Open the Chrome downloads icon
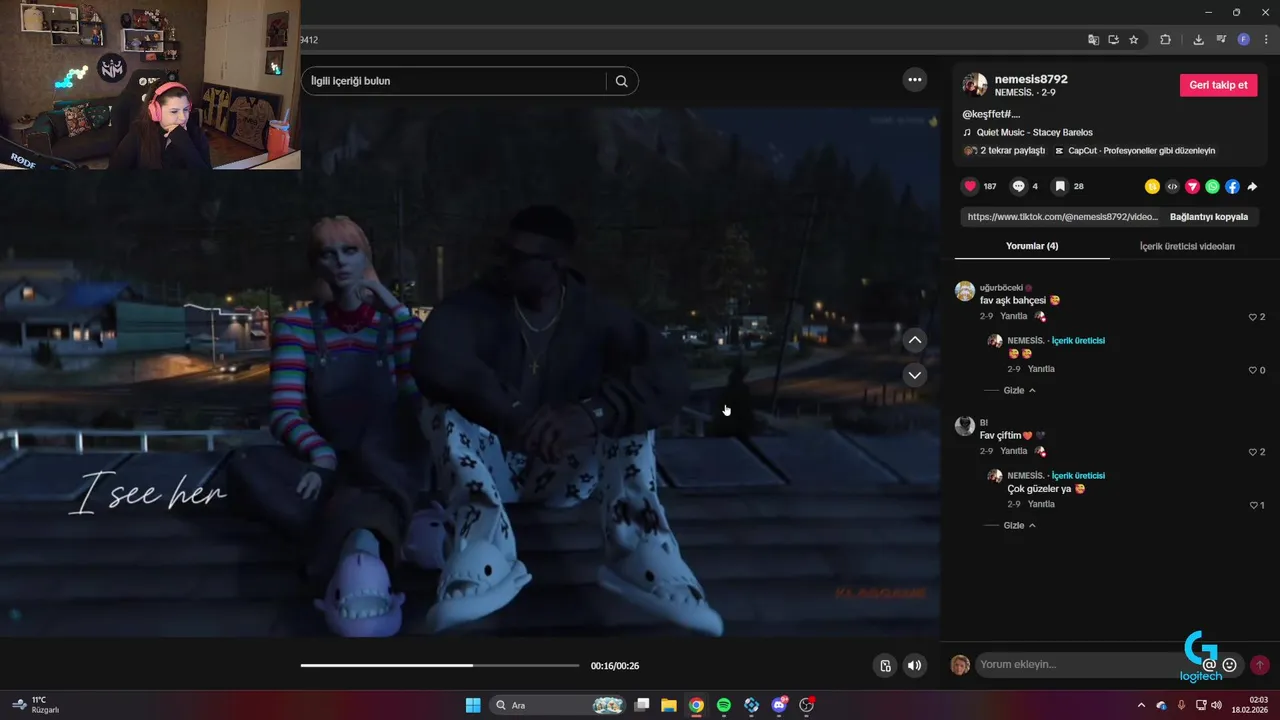Image resolution: width=1280 pixels, height=720 pixels. point(1198,40)
